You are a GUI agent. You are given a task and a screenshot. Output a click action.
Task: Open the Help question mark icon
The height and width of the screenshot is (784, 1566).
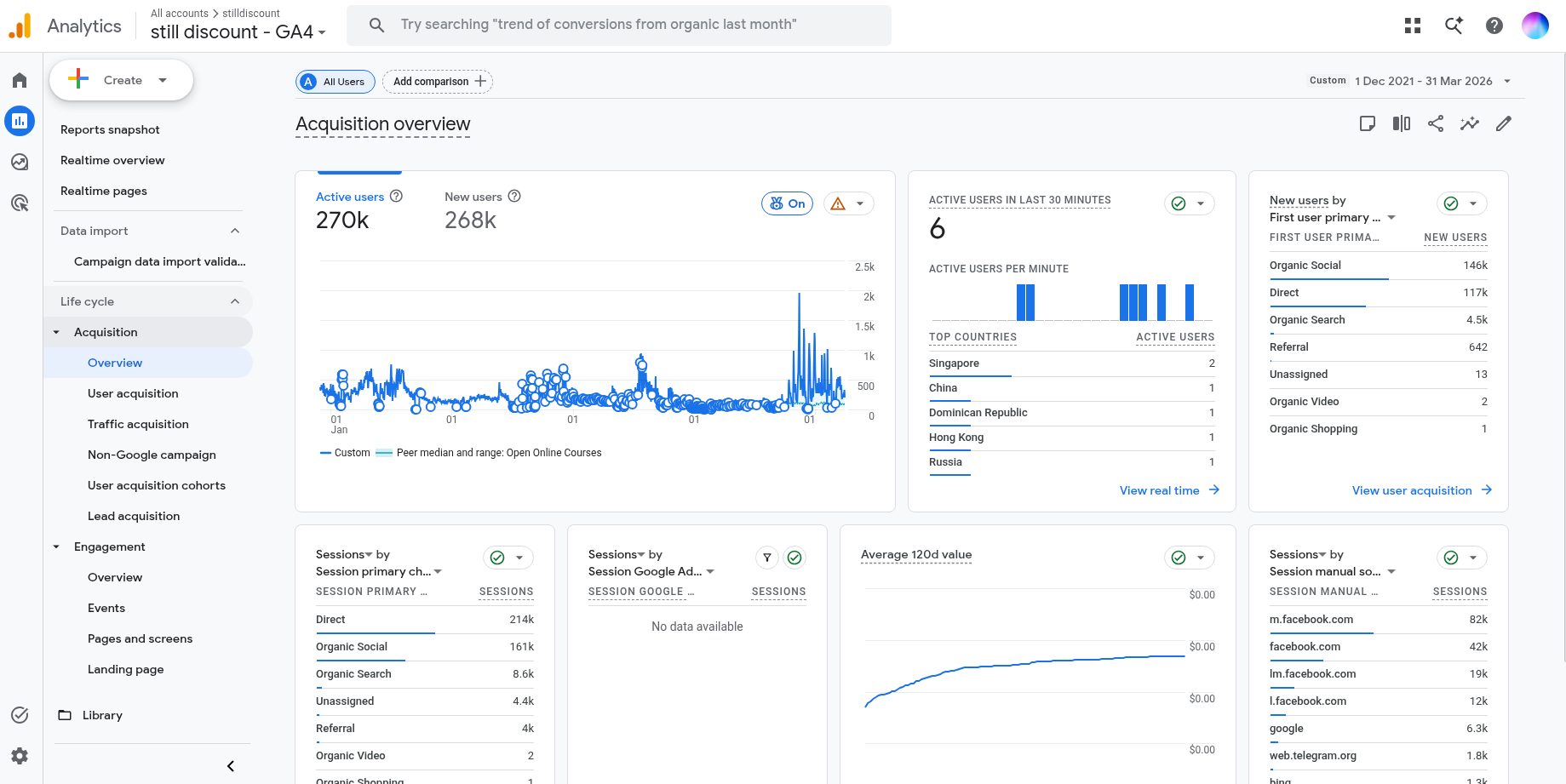point(1494,26)
